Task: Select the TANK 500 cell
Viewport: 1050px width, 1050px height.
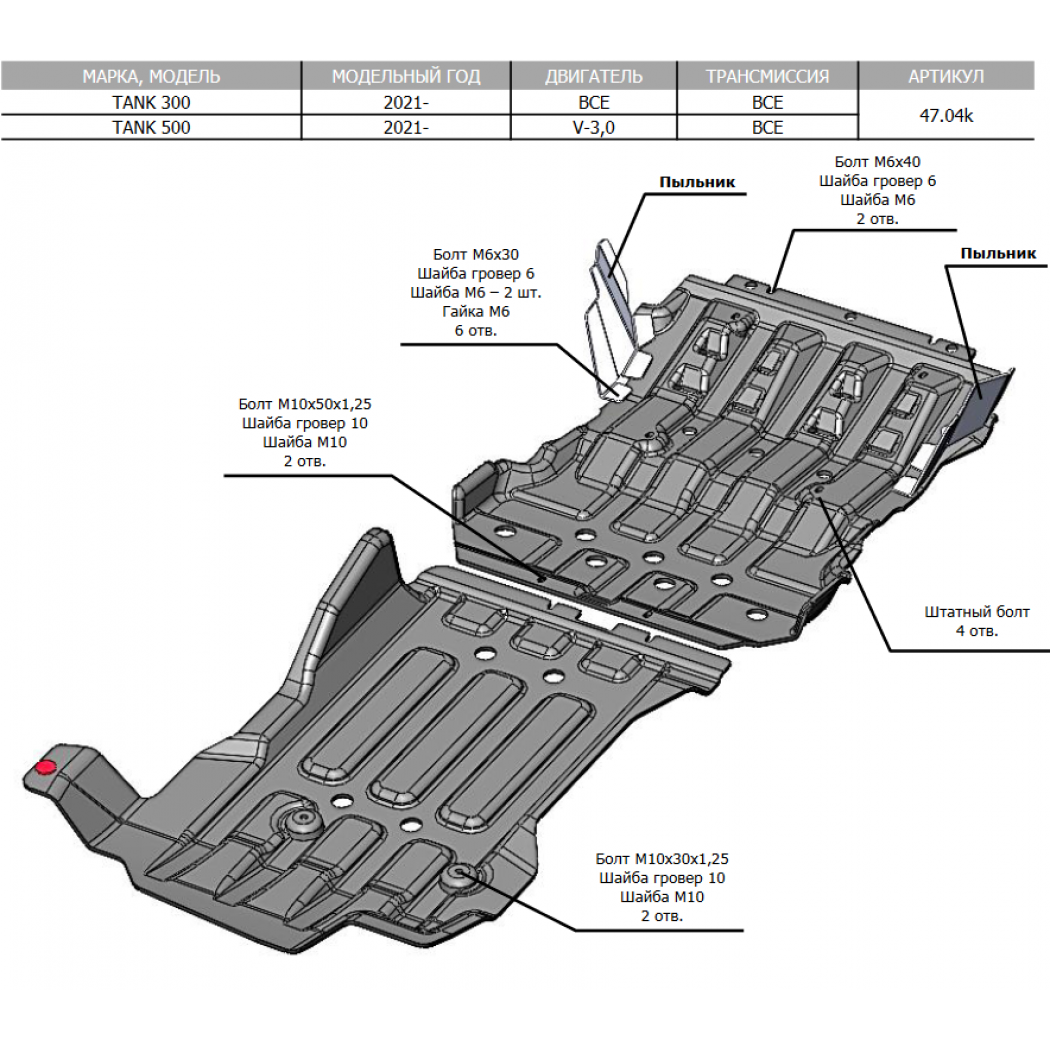Action: coord(151,127)
